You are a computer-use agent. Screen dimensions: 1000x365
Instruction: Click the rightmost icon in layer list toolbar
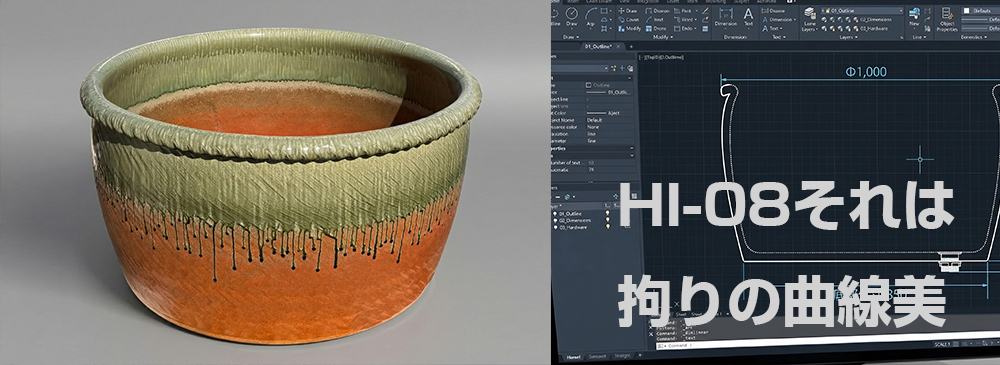coord(634,196)
